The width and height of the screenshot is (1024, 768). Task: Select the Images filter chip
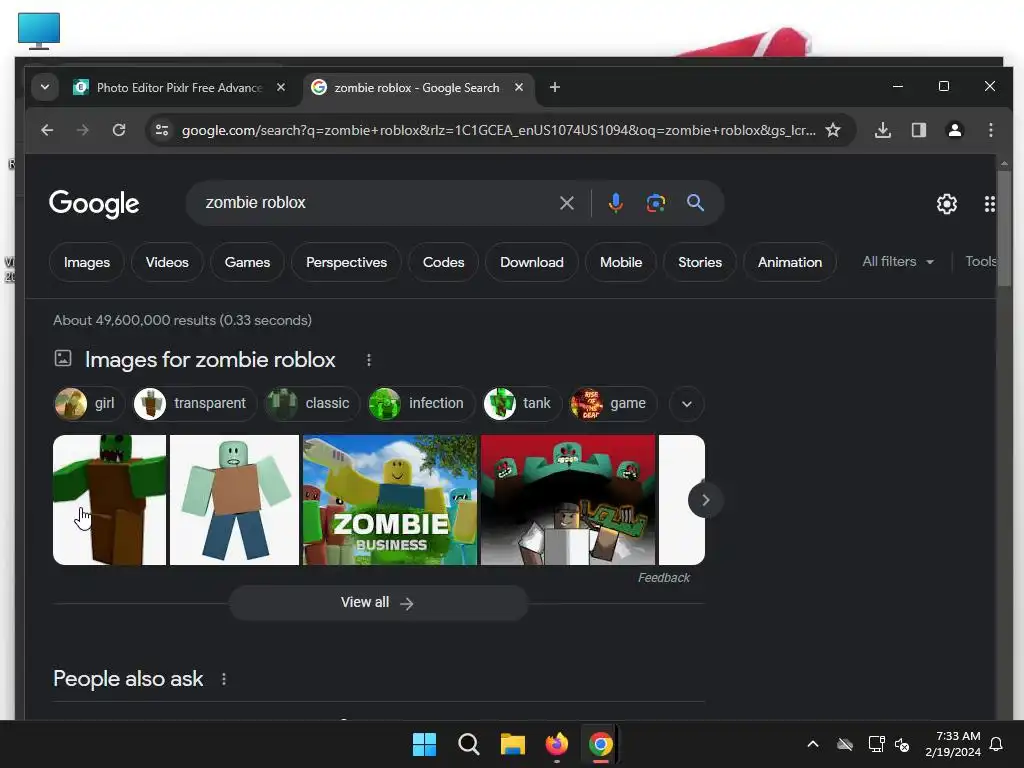tap(87, 262)
